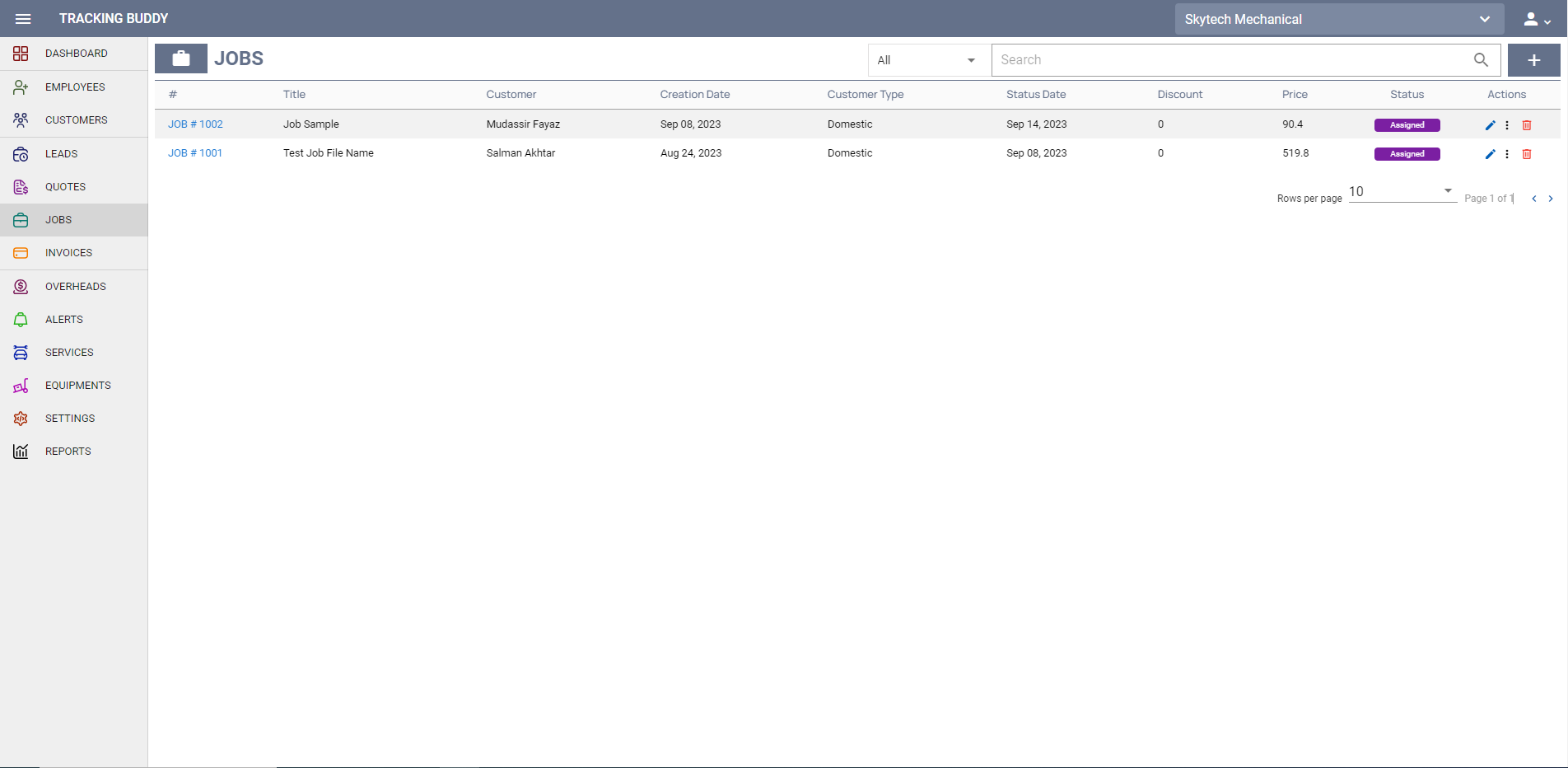Open Services in sidebar
This screenshot has height=768, width=1568.
(74, 352)
